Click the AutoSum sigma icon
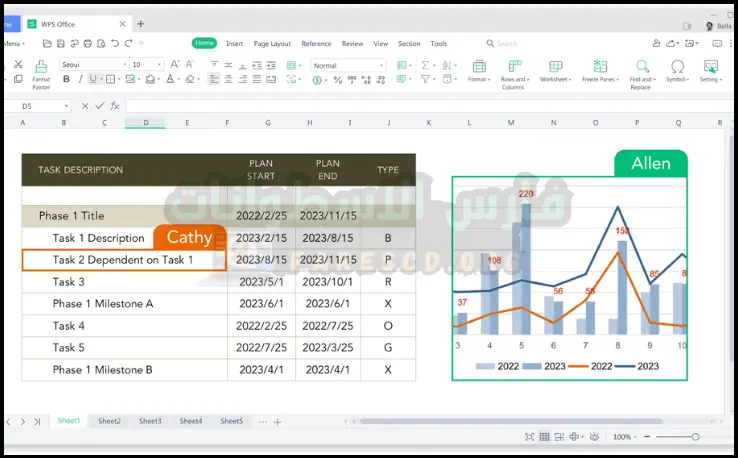This screenshot has height=458, width=738. [425, 65]
